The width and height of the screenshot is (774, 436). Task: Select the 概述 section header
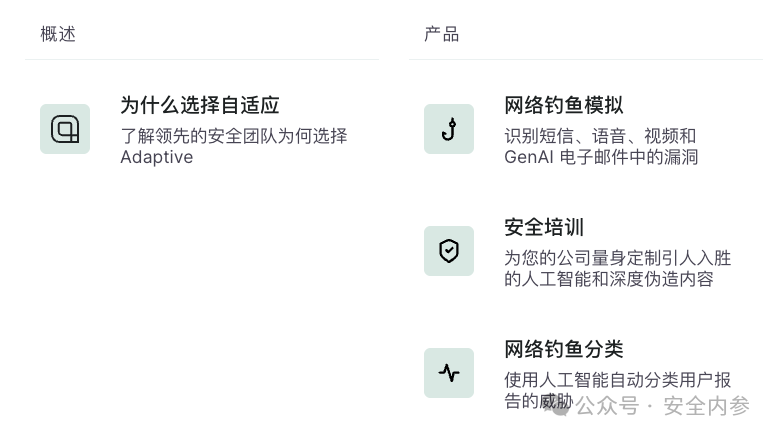click(58, 34)
